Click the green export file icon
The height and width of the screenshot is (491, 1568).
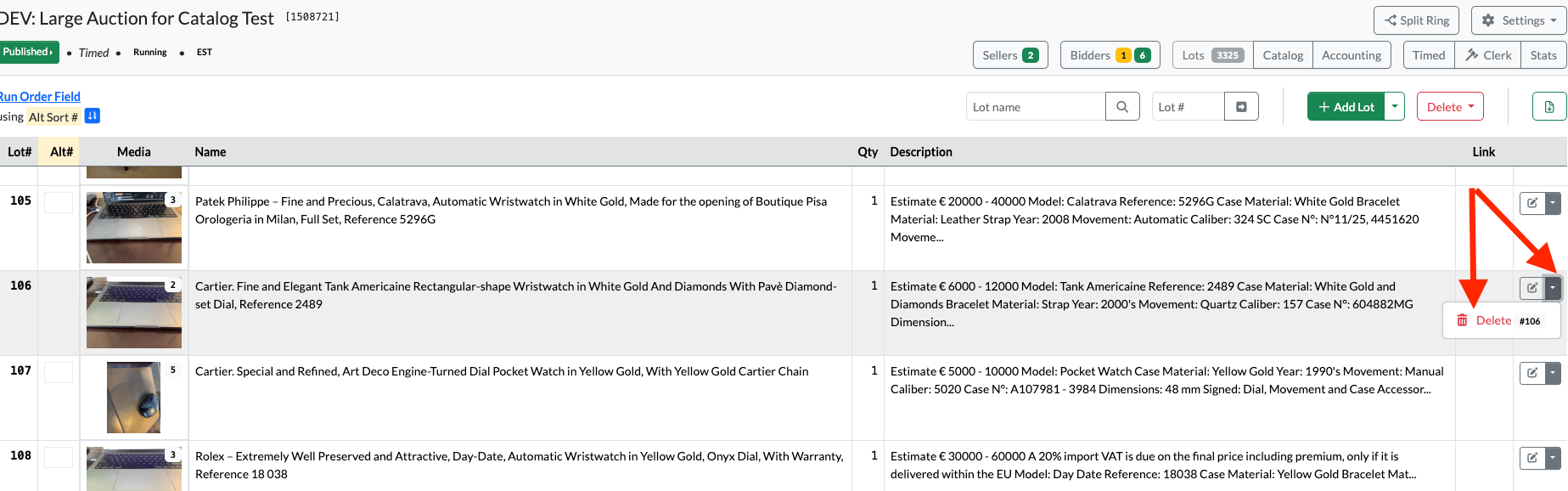(1549, 107)
